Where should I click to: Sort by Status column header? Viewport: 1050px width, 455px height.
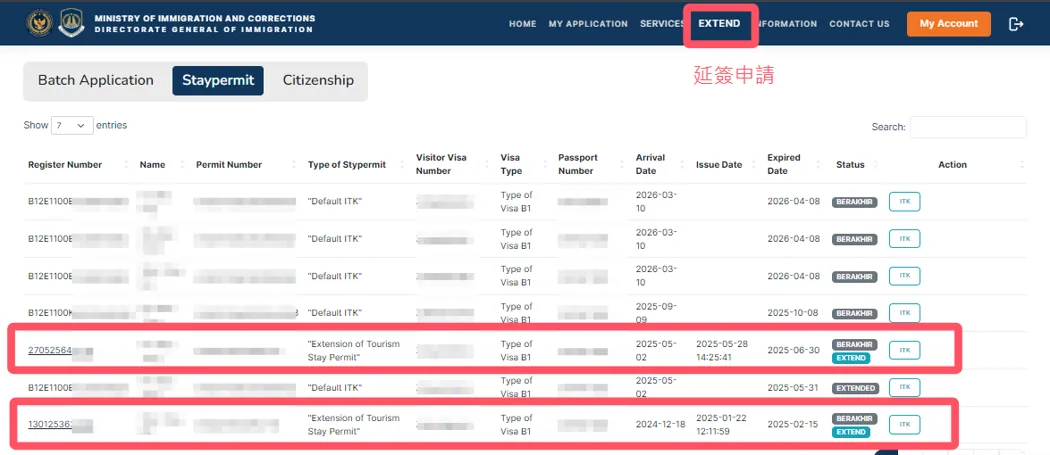(850, 165)
